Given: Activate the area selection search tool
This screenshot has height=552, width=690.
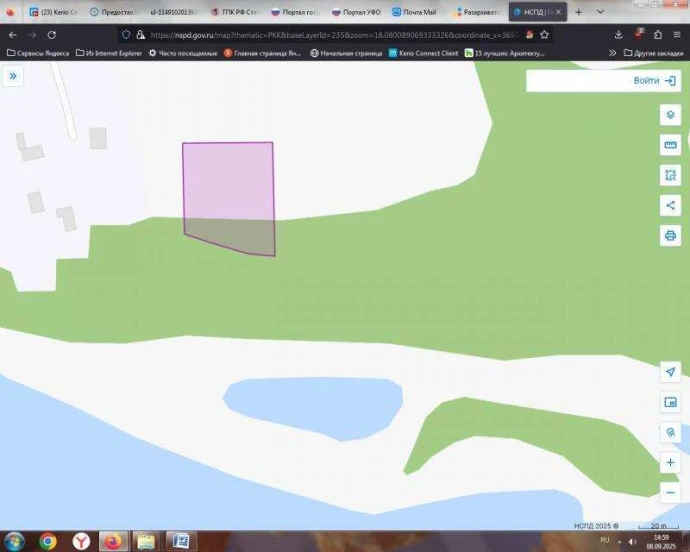Looking at the screenshot, I should pos(670,175).
